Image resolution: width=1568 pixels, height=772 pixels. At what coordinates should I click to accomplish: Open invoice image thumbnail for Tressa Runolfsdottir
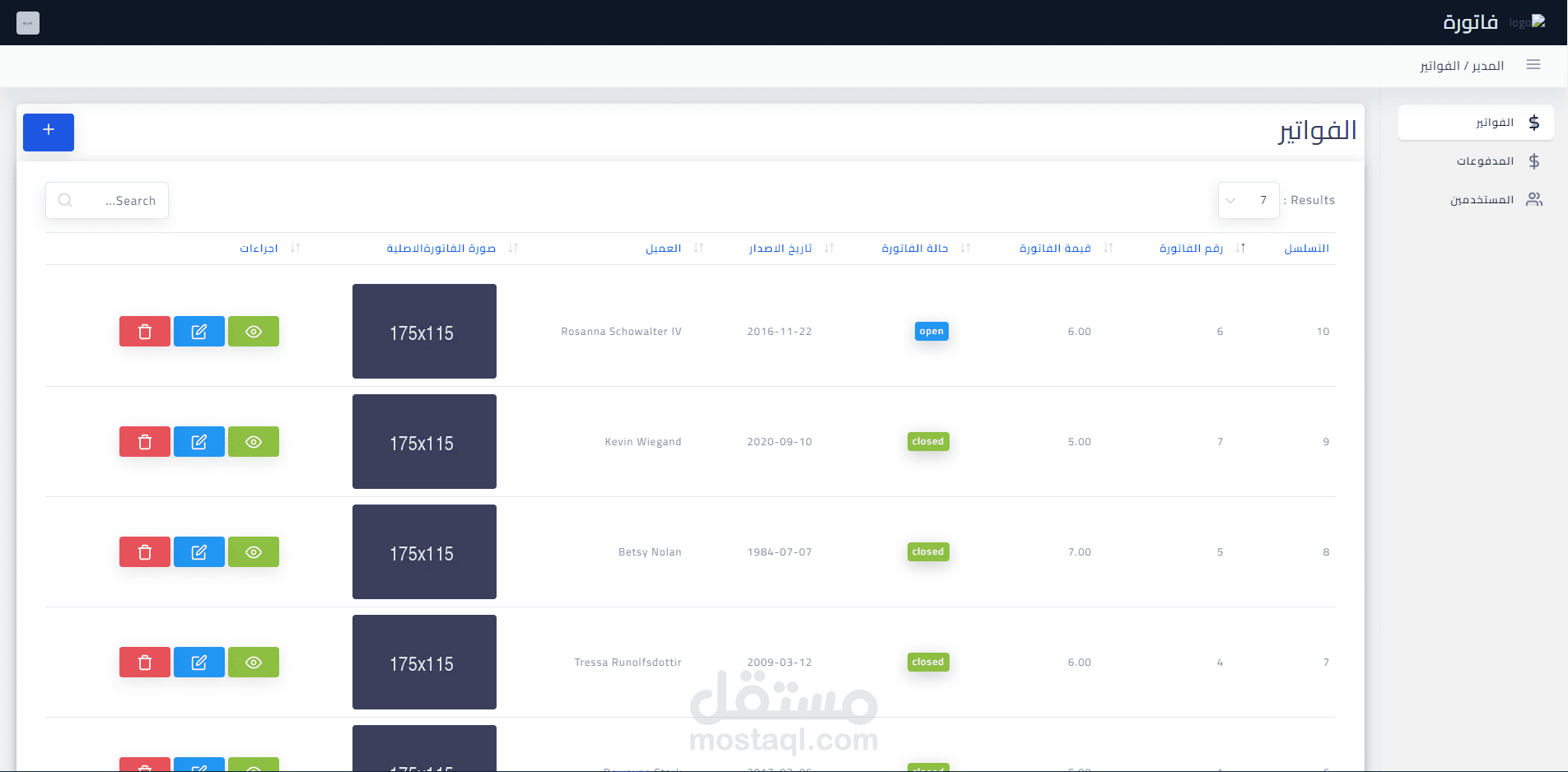click(424, 663)
